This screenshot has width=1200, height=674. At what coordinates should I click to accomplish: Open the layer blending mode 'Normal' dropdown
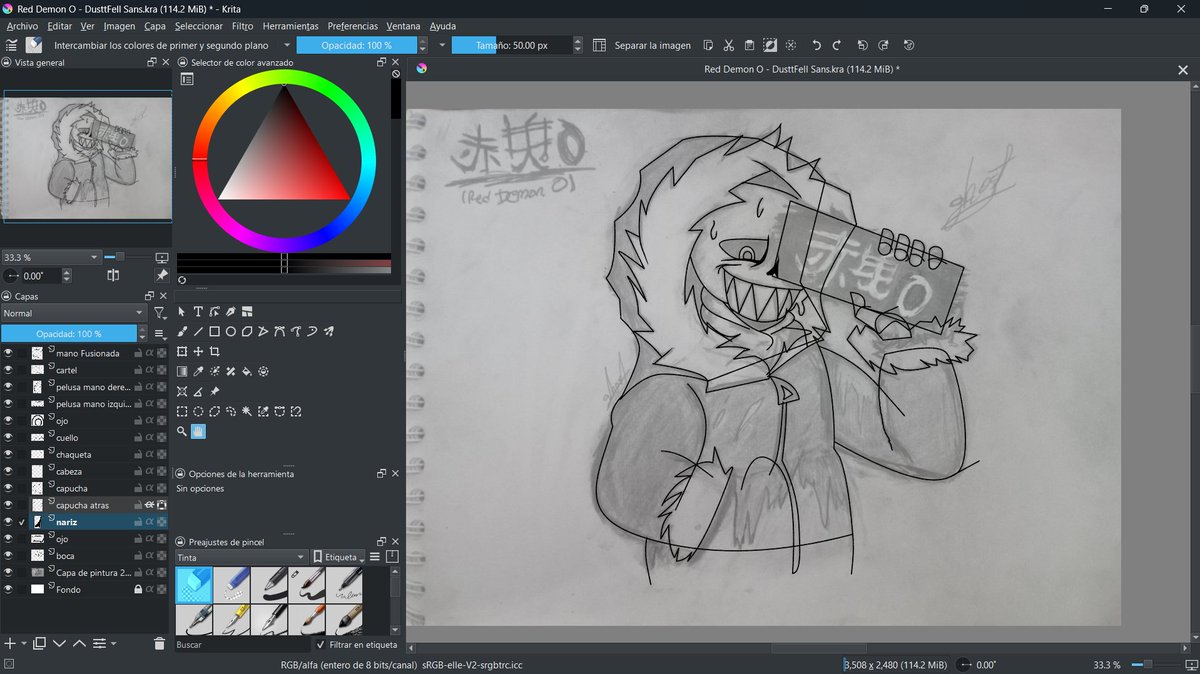[x=74, y=313]
